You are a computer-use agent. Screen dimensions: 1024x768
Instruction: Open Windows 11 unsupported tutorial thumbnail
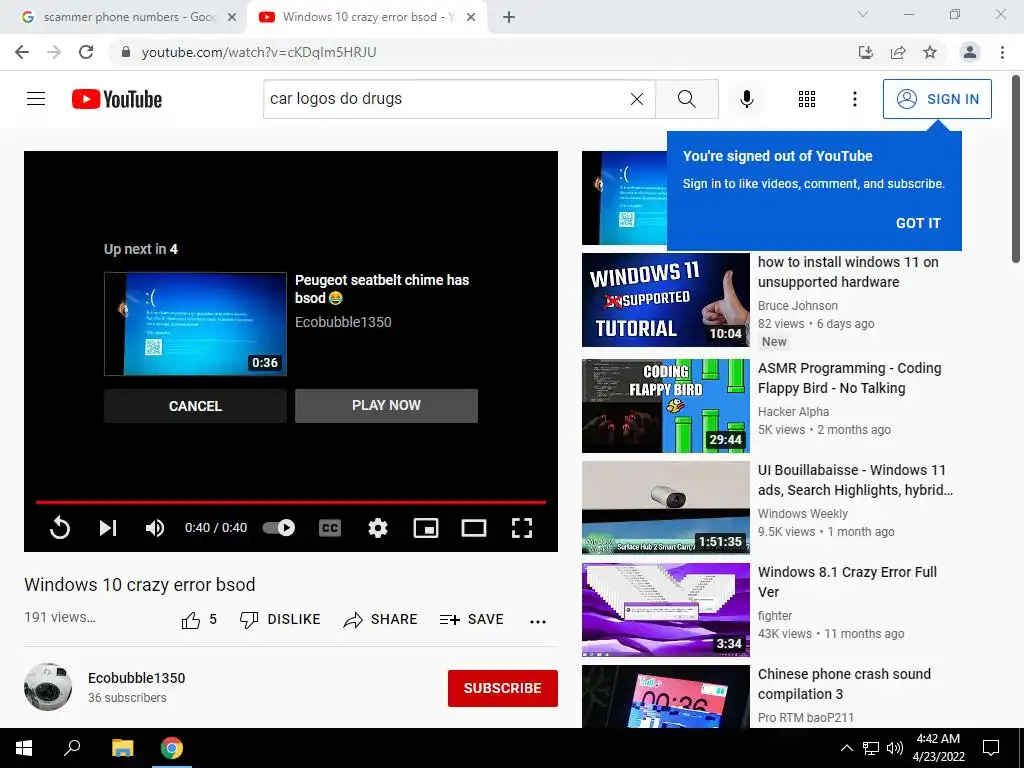pos(665,300)
